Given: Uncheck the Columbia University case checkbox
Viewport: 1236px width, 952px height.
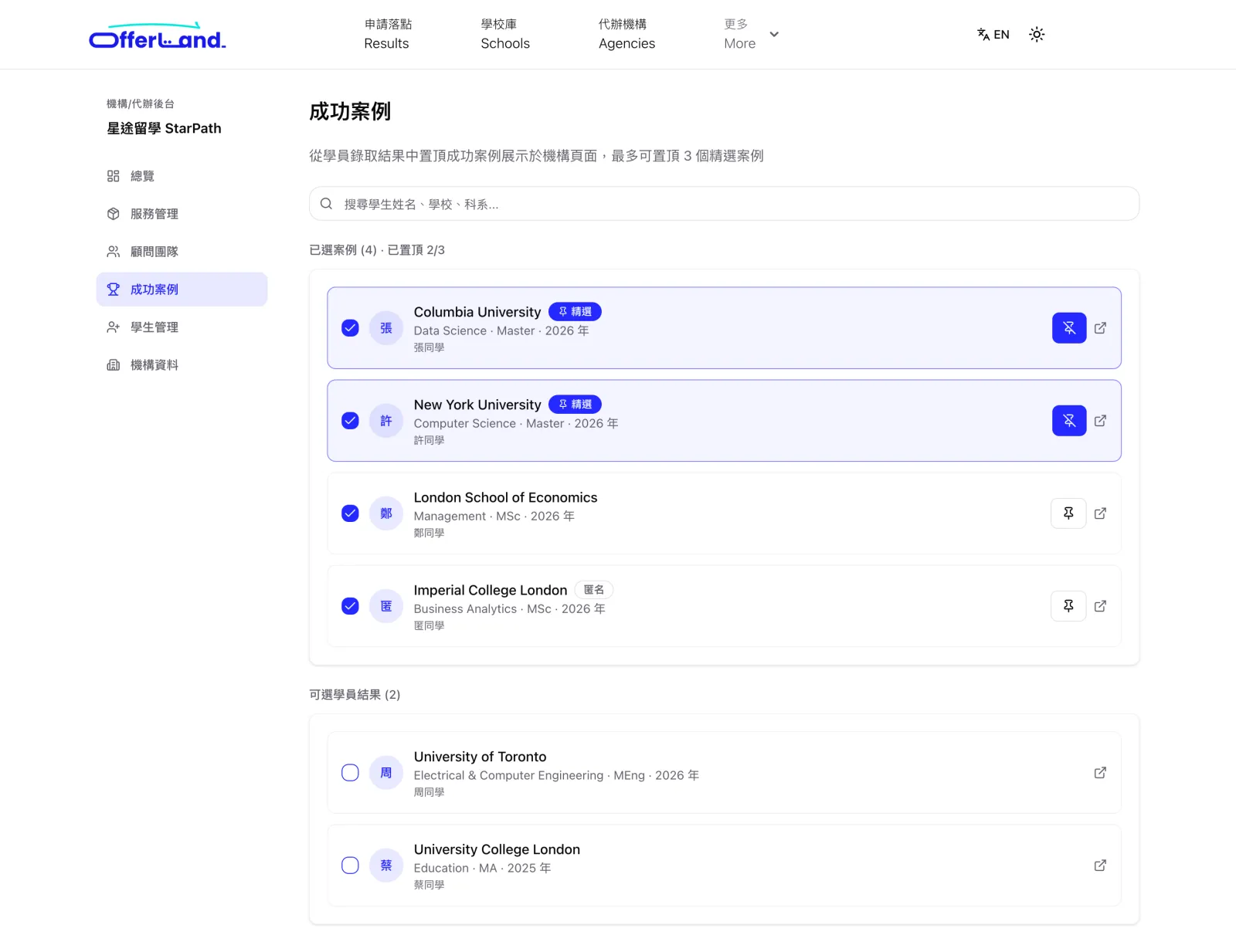Looking at the screenshot, I should coord(350,328).
